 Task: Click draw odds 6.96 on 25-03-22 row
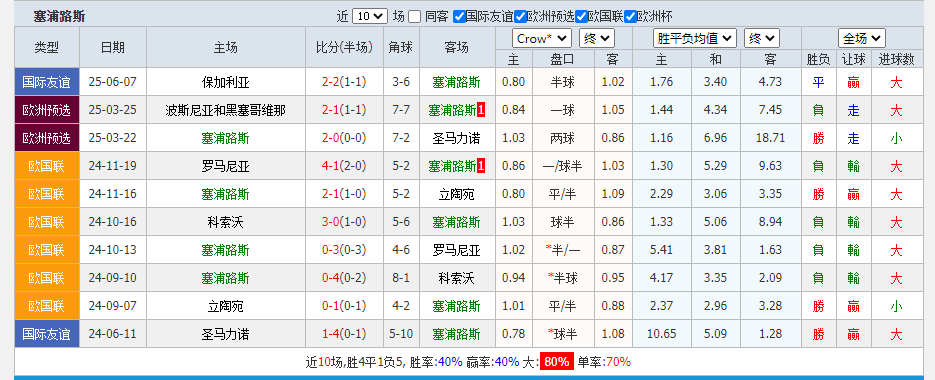tap(716, 138)
